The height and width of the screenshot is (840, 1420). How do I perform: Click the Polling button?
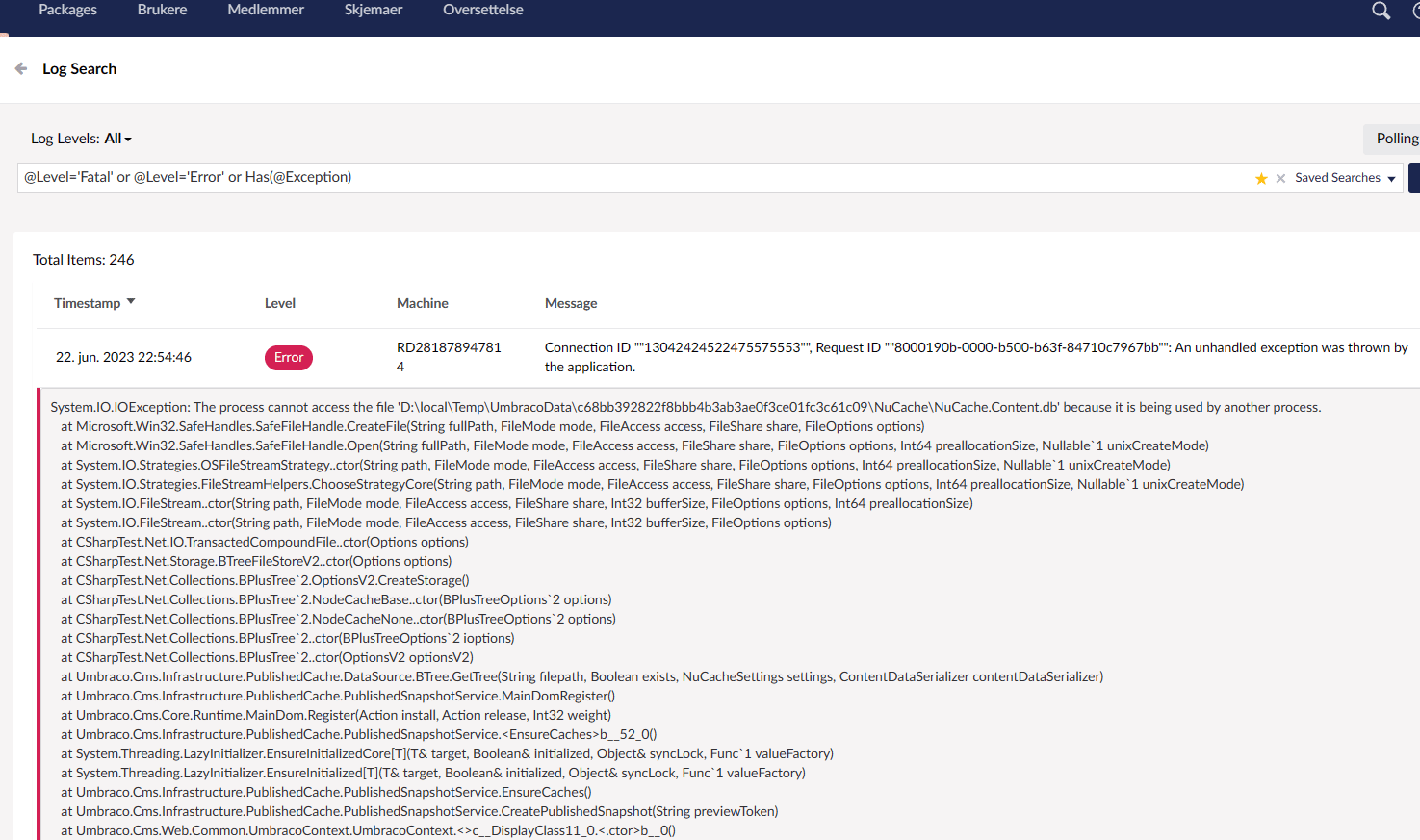(1395, 138)
